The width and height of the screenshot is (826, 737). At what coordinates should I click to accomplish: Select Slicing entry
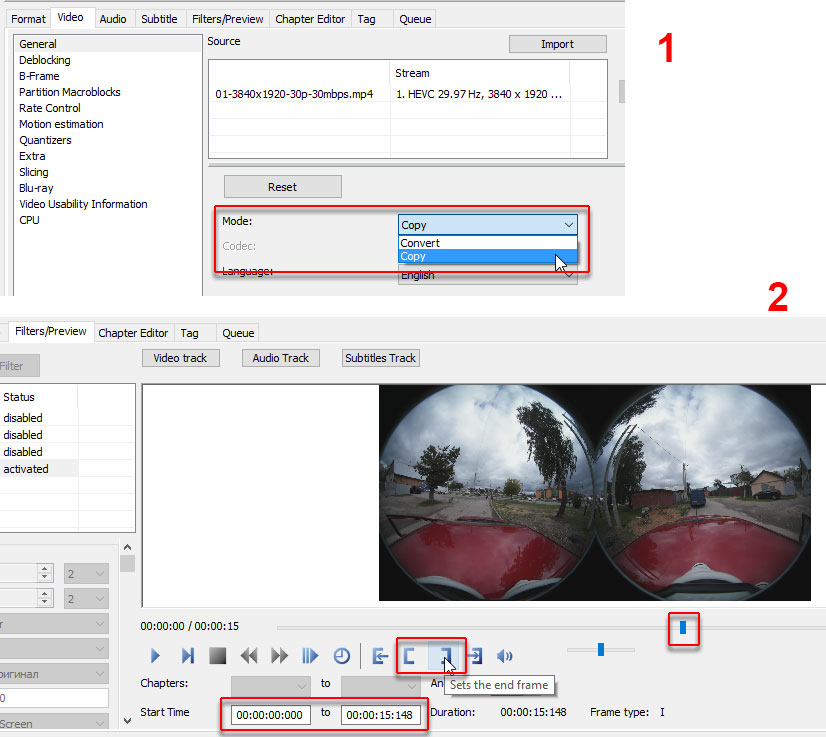[107, 172]
